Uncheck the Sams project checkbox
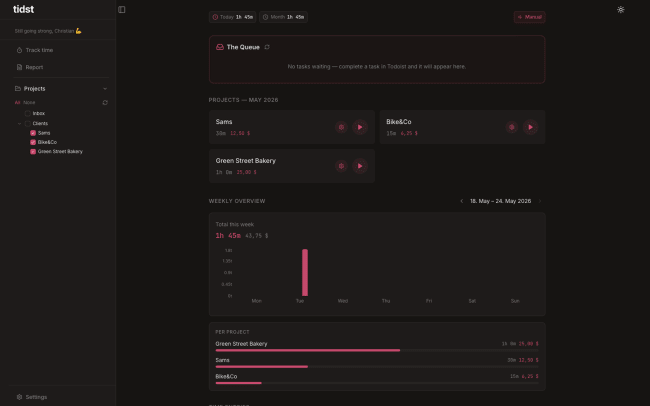This screenshot has height=406, width=650. [x=33, y=133]
